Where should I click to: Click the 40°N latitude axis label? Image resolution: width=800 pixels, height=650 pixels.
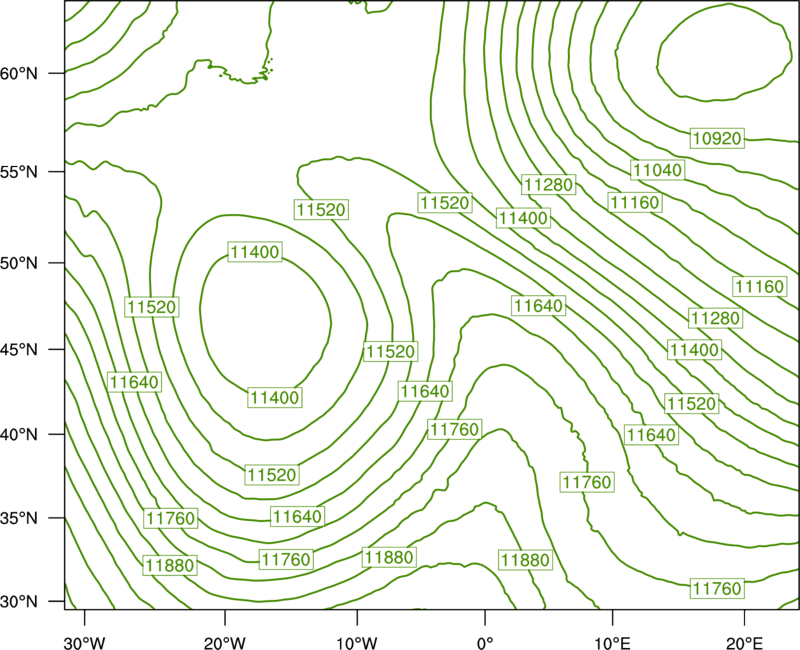(x=19, y=435)
